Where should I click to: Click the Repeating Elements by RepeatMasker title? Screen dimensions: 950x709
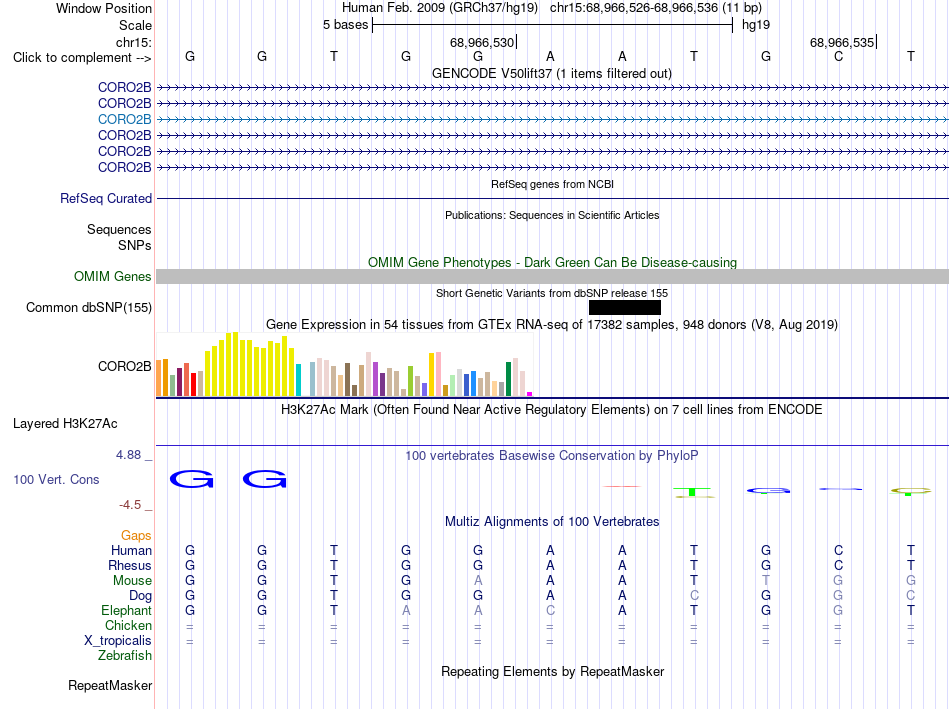pos(552,671)
